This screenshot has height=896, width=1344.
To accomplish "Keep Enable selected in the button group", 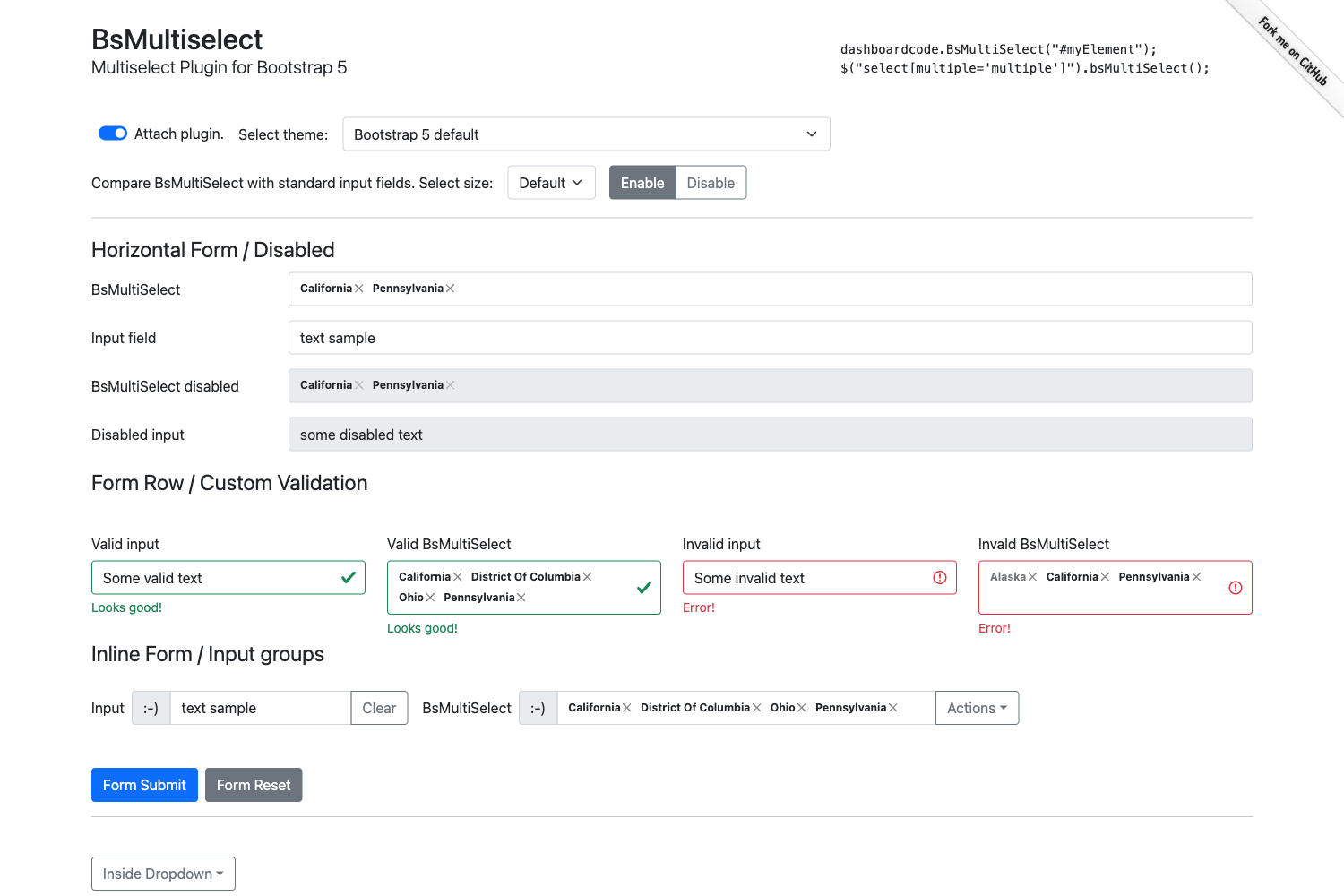I will (x=642, y=182).
